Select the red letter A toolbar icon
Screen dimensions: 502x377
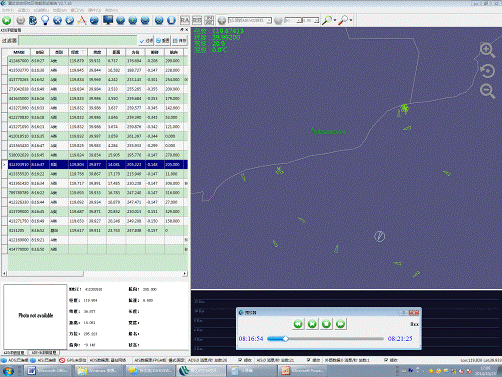pos(82,20)
